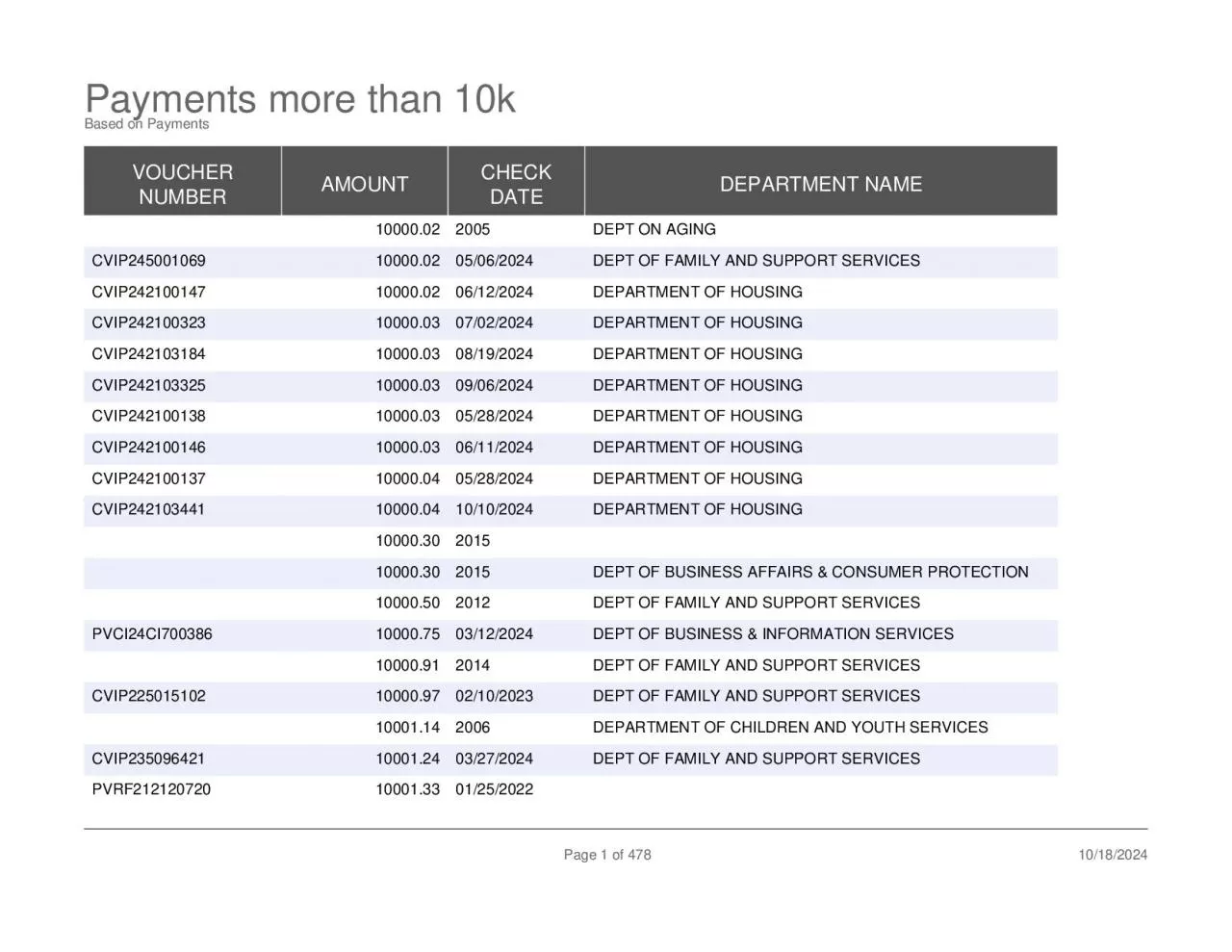
Task: Click amount 10001.33
Action: [407, 789]
